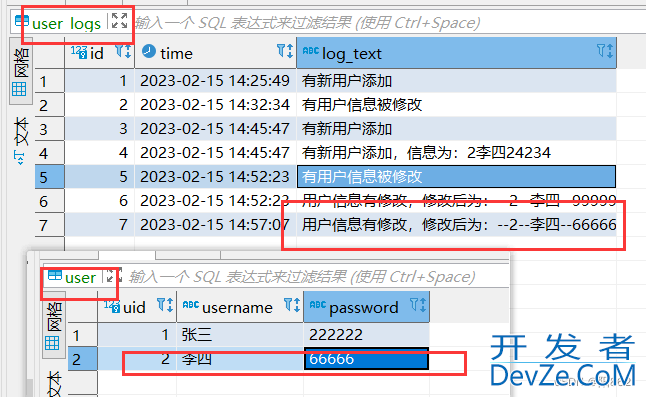646x397 pixels.
Task: Select the uid column header
Action: (137, 307)
